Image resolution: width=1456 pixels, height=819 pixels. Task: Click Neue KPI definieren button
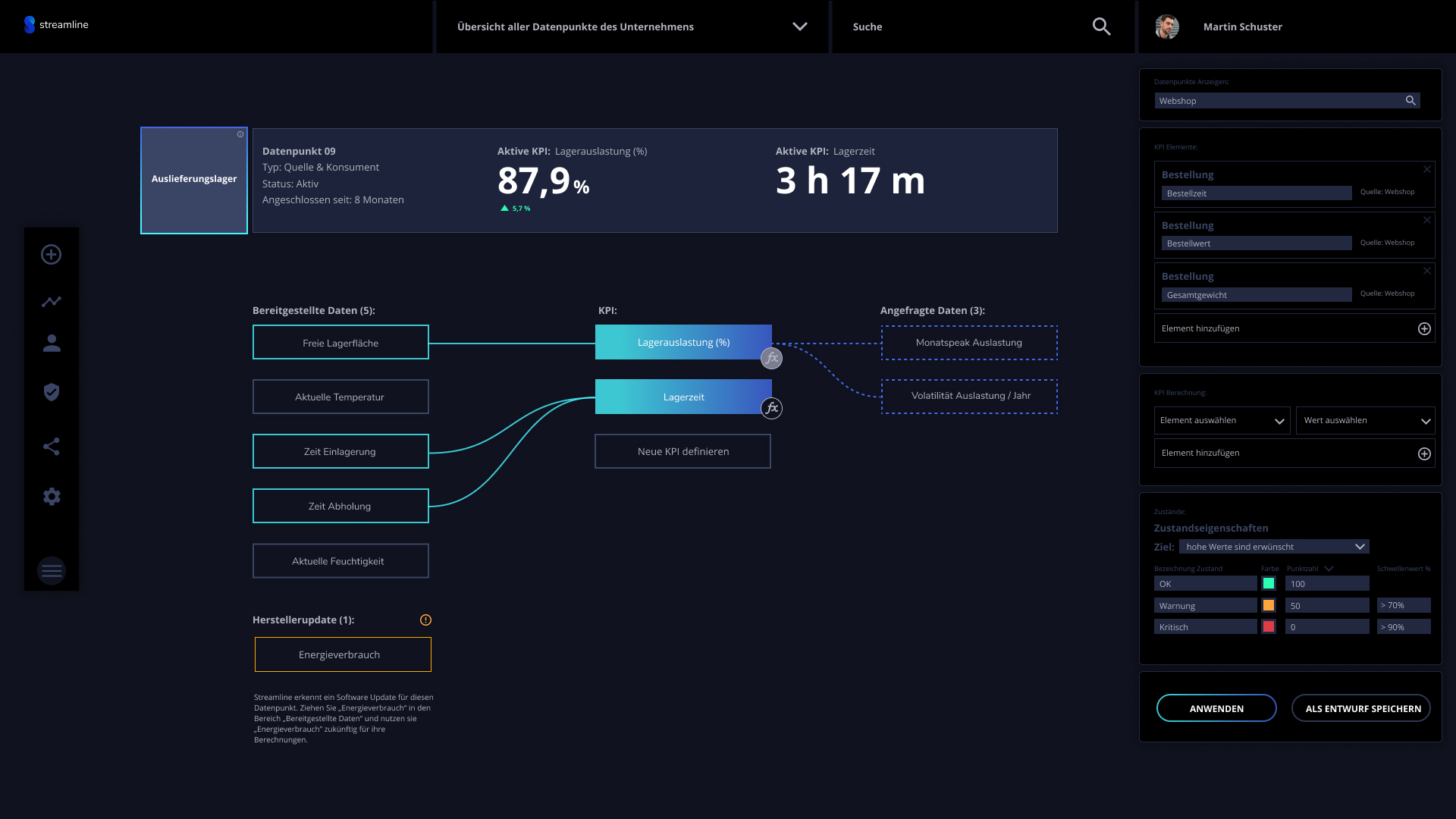coord(682,451)
